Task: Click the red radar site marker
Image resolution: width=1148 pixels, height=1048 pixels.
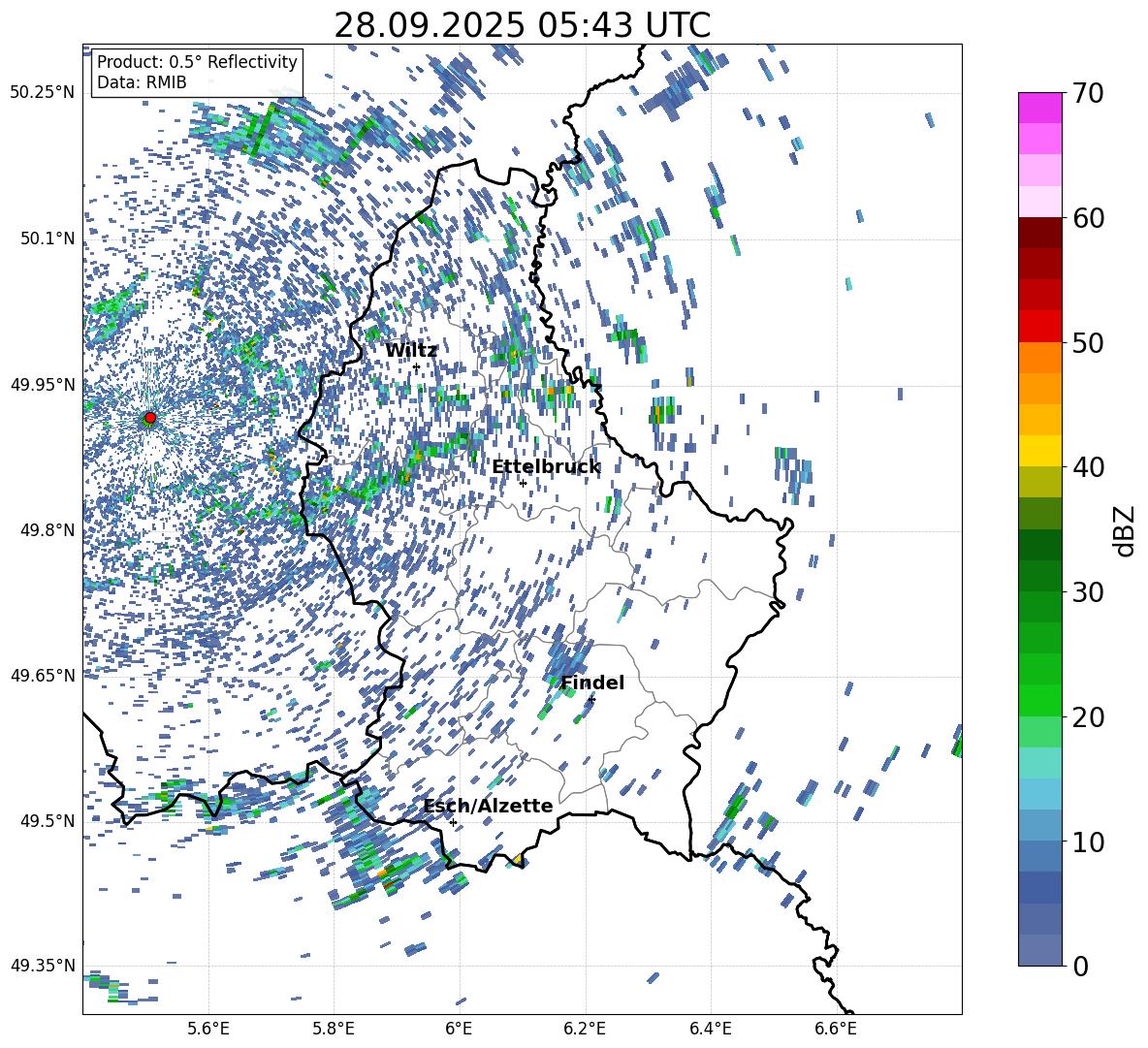Action: (x=150, y=418)
